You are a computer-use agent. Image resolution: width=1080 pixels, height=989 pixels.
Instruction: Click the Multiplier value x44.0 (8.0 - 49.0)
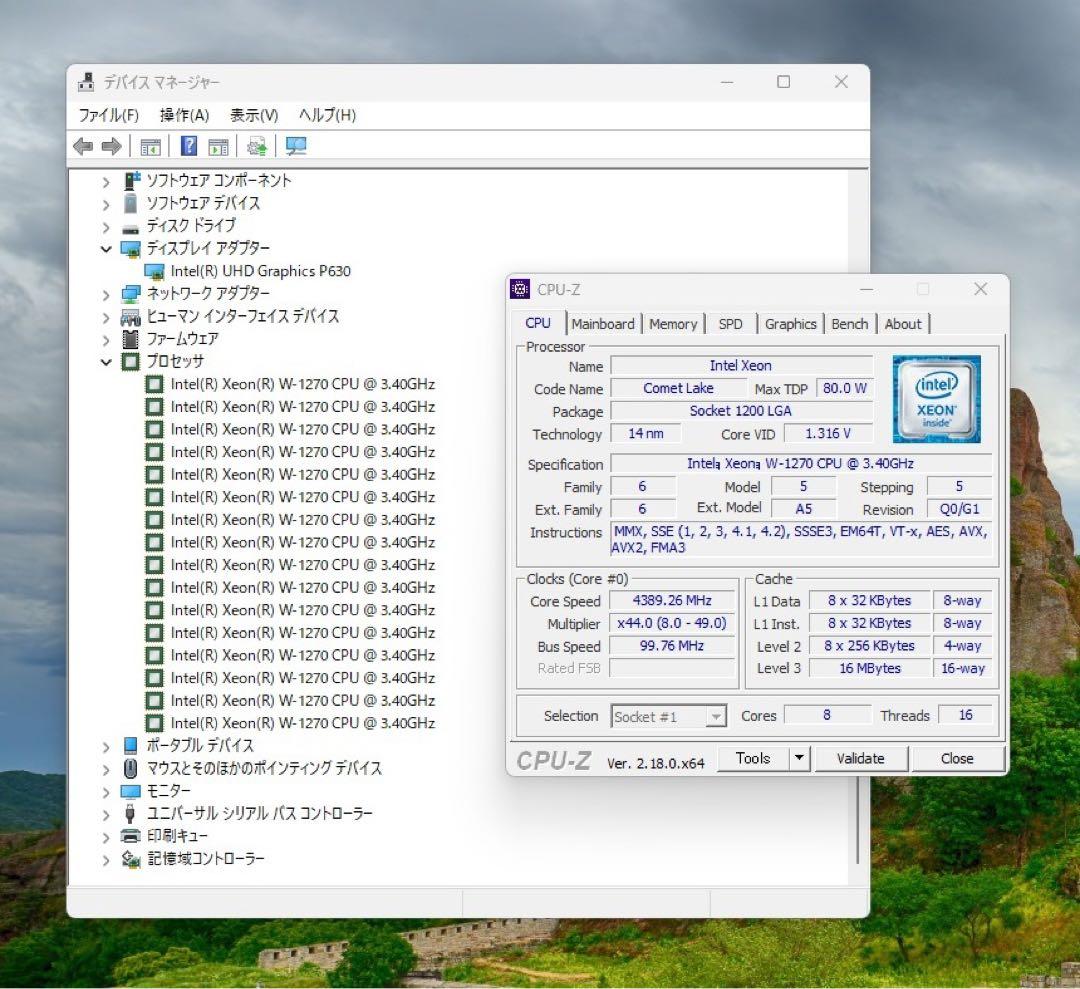click(x=672, y=623)
